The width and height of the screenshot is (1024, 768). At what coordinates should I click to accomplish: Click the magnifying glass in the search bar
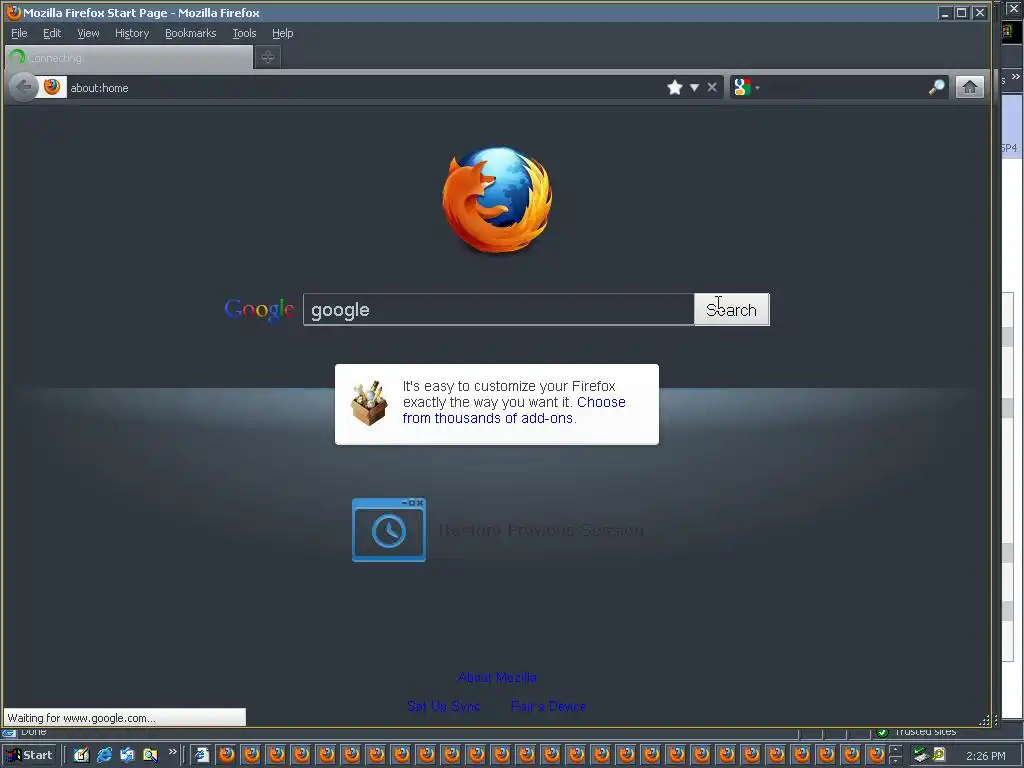(936, 87)
